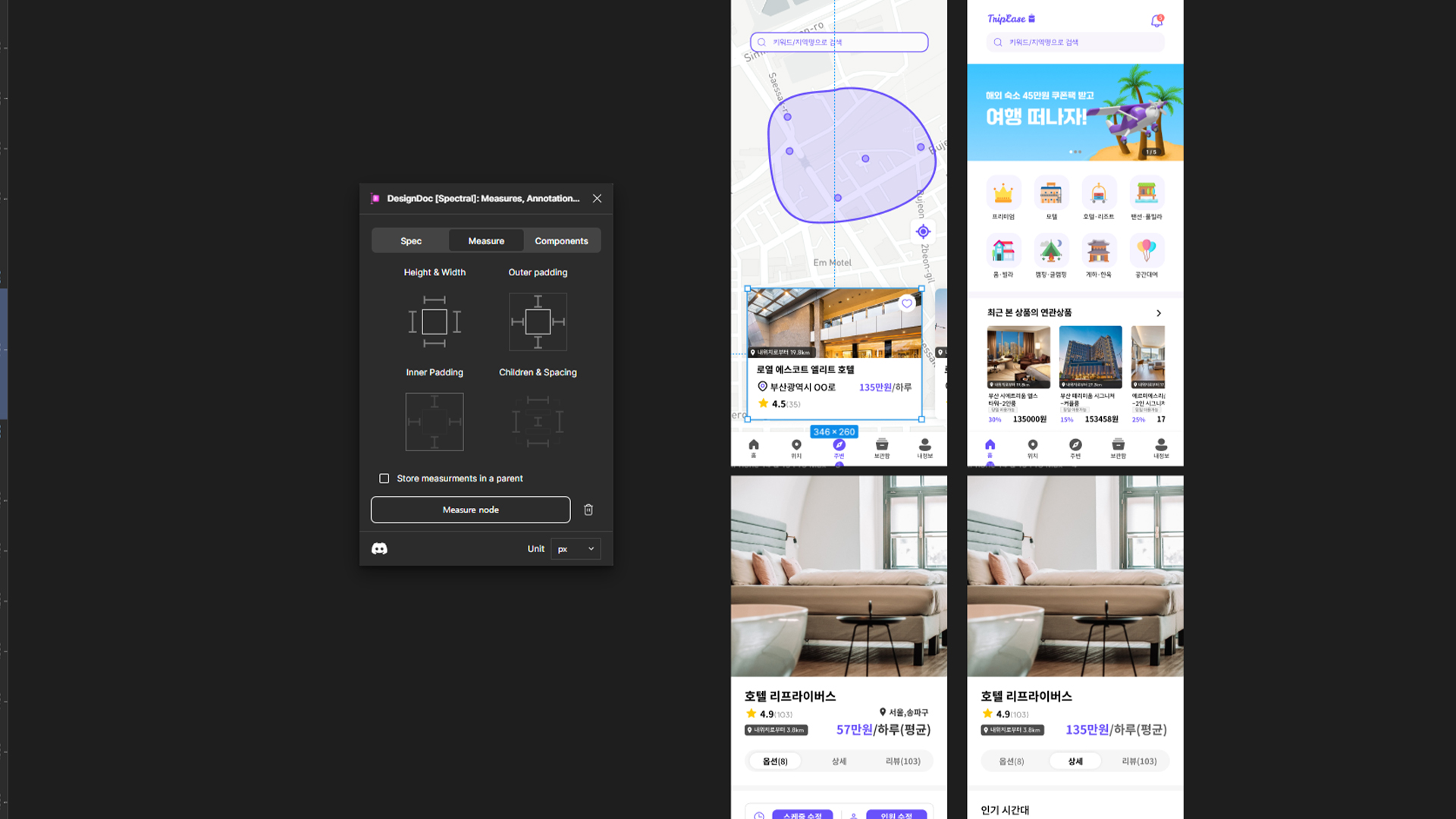Click the Inner Padding measurement icon
Image resolution: width=1456 pixels, height=819 pixels.
pos(435,421)
